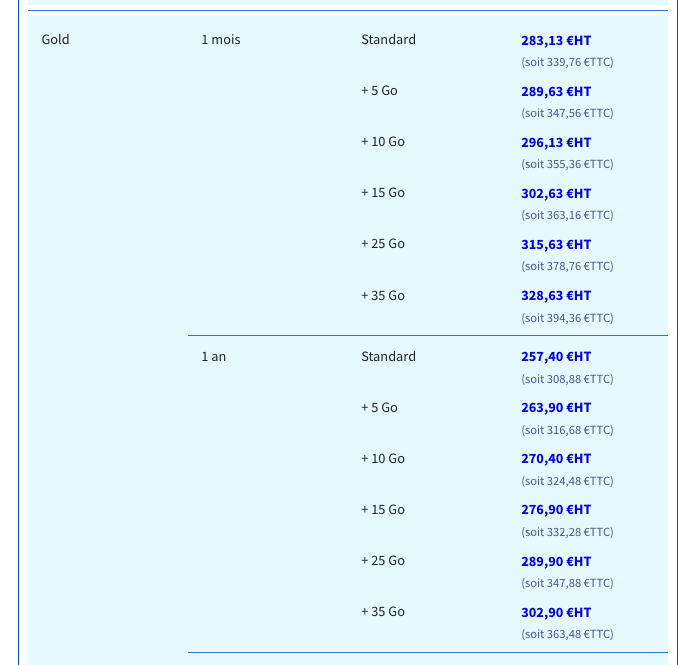Select the 263,90 €HT price
Viewport: 688px width, 665px height.
(555, 408)
